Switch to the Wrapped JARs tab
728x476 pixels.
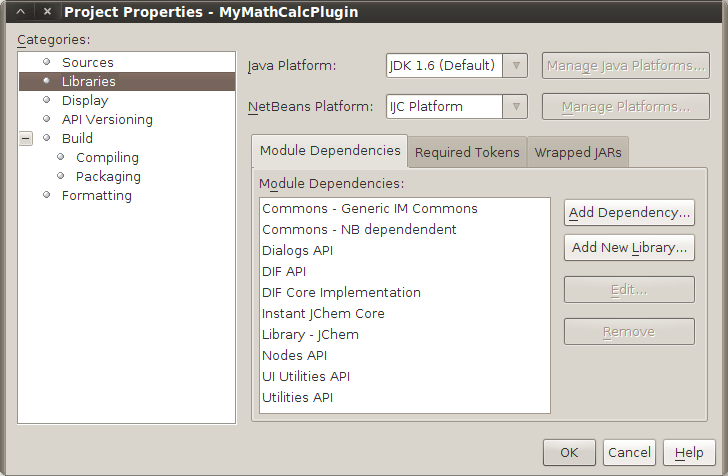pos(577,152)
